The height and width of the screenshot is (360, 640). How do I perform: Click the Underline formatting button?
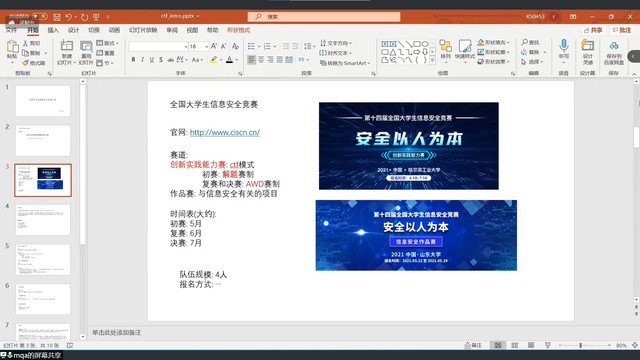(x=151, y=60)
